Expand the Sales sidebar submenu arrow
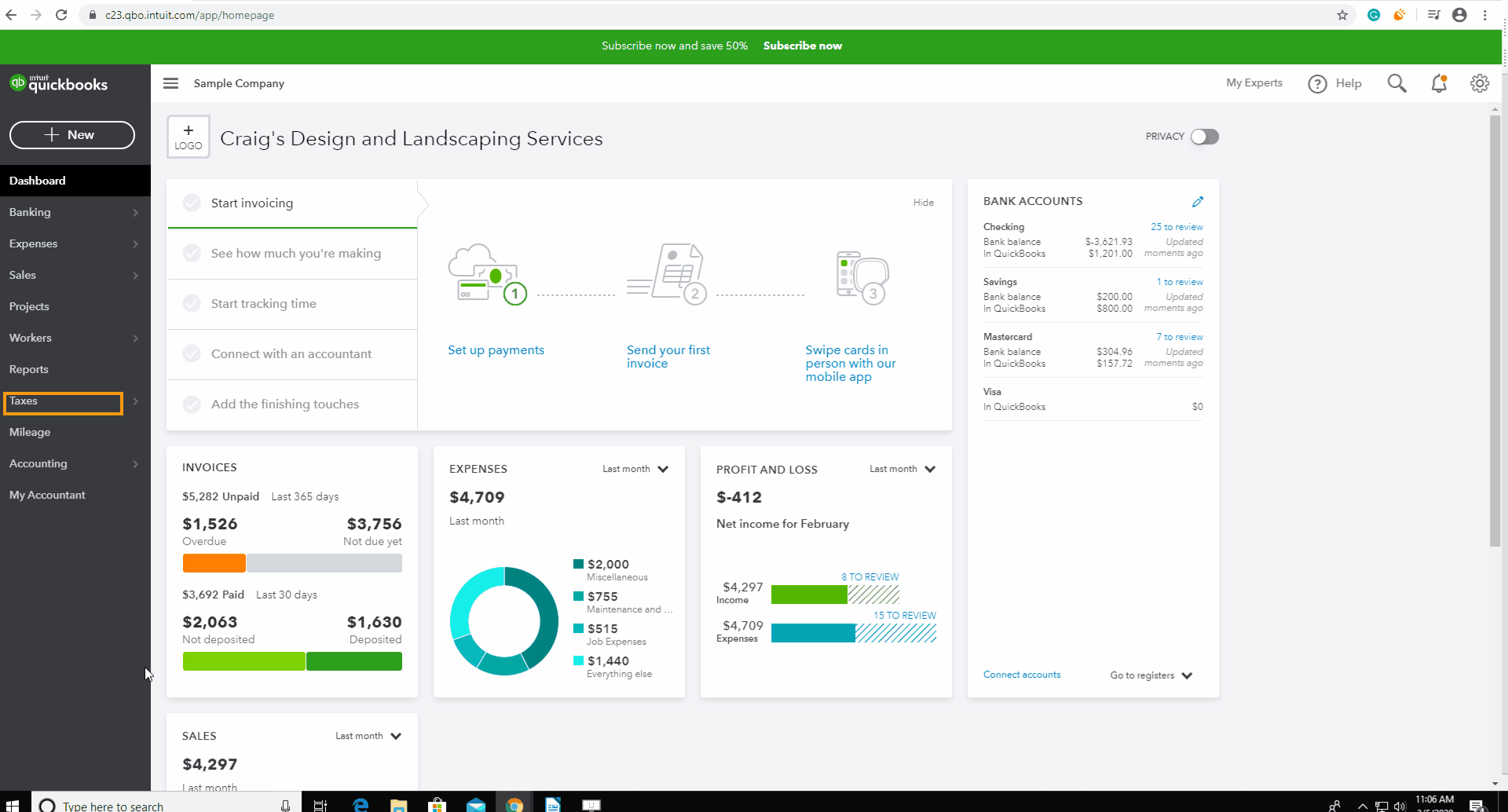This screenshot has height=812, width=1508. (136, 276)
